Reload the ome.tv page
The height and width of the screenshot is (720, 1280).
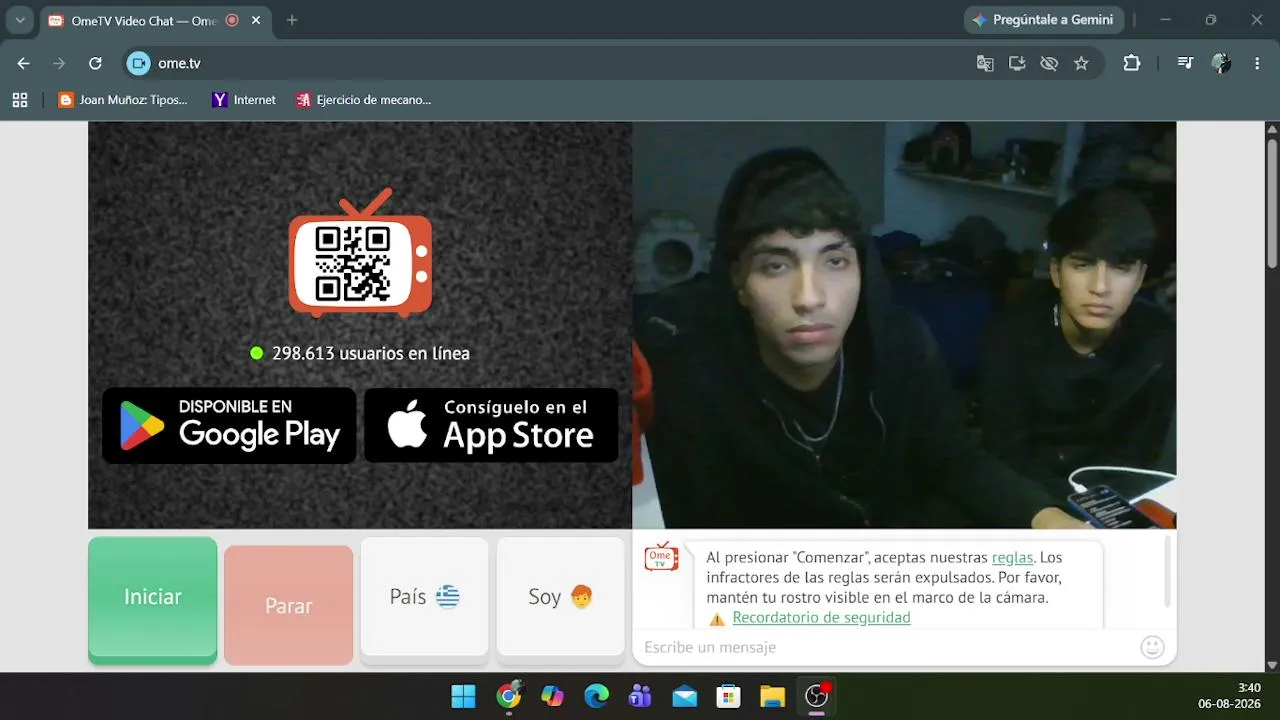95,63
